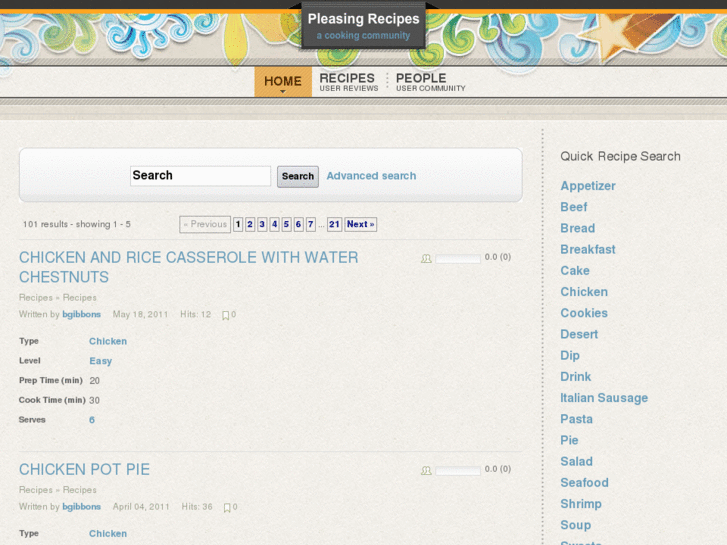Image resolution: width=727 pixels, height=545 pixels.
Task: Click the '101 results - showing 1 - 5' text
Action: (77, 224)
